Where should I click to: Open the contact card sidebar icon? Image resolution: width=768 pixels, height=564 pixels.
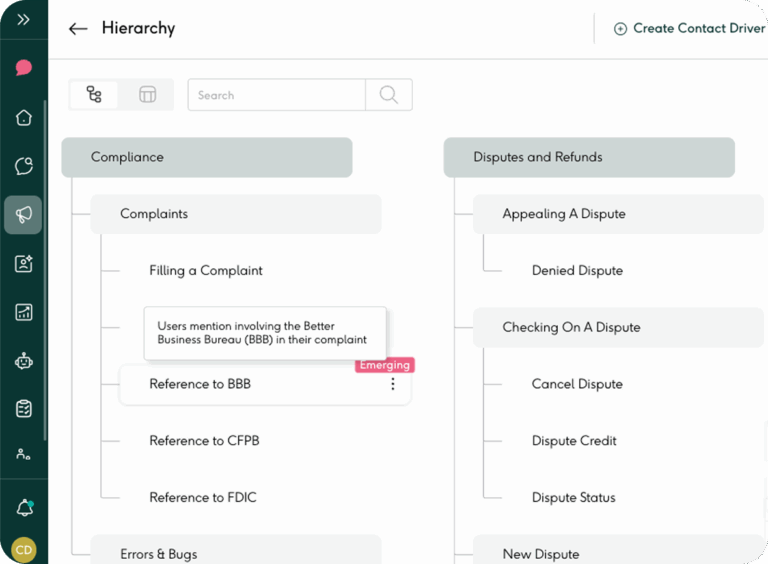pos(23,264)
